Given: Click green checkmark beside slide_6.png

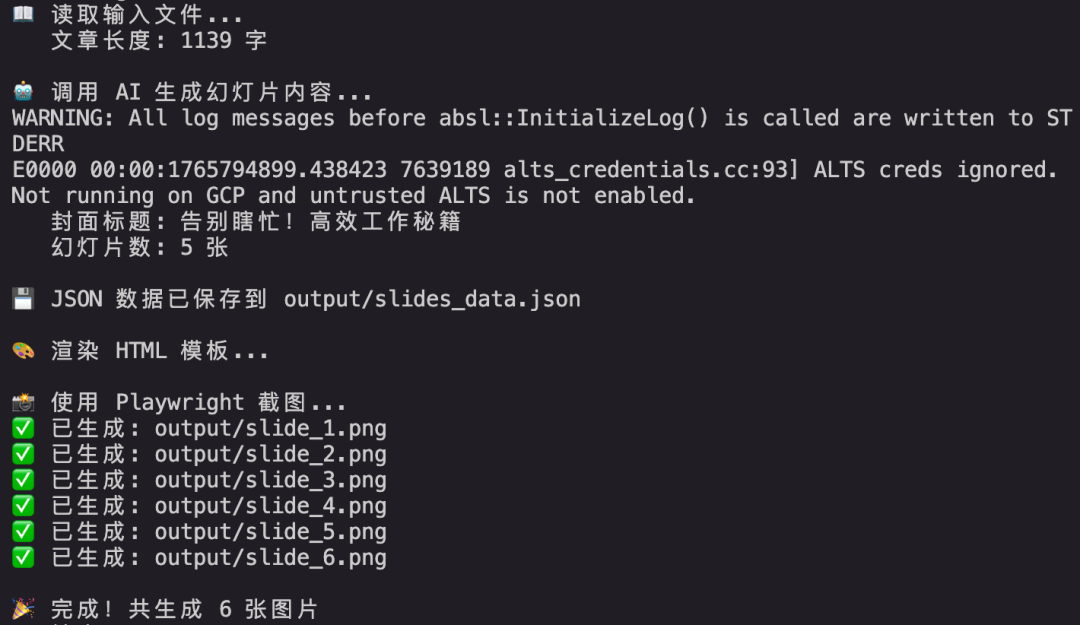Looking at the screenshot, I should coord(23,557).
